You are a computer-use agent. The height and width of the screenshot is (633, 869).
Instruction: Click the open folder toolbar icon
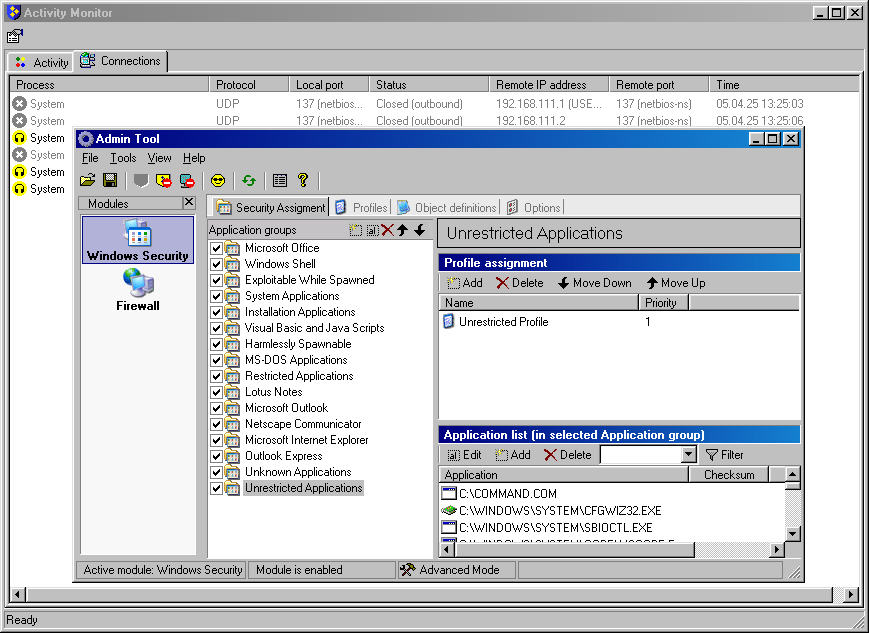click(x=88, y=181)
